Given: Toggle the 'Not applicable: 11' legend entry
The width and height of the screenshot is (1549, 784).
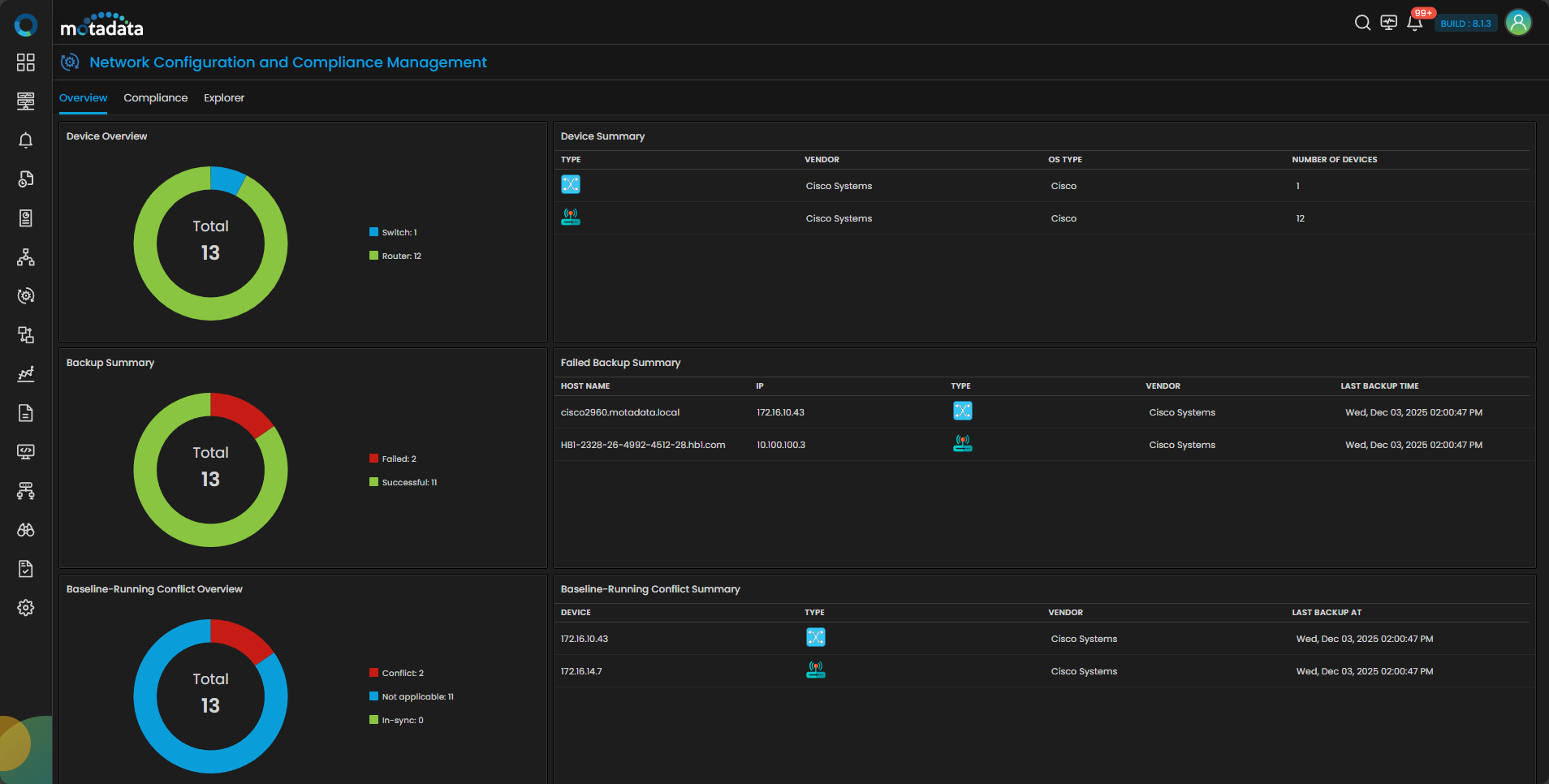Looking at the screenshot, I should tap(417, 697).
